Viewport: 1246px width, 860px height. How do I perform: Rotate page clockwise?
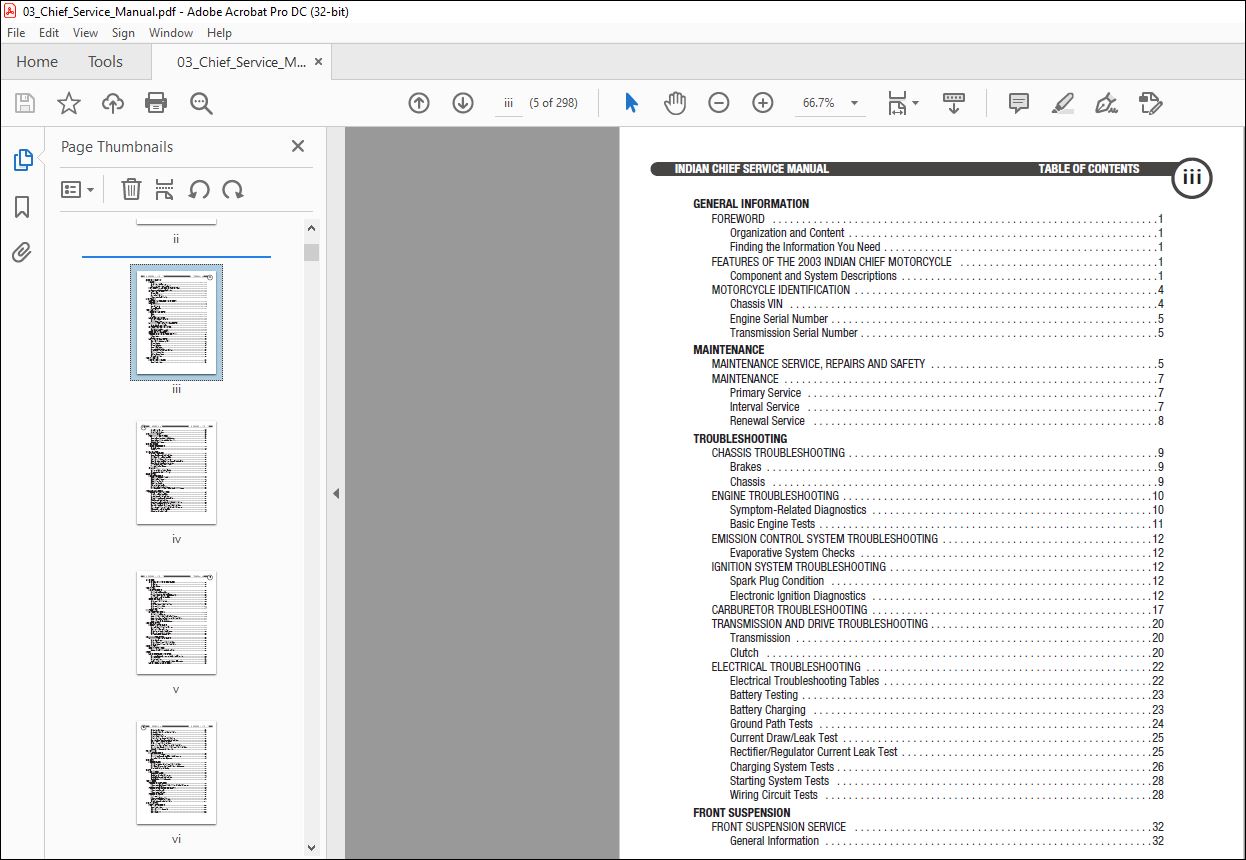(x=233, y=189)
